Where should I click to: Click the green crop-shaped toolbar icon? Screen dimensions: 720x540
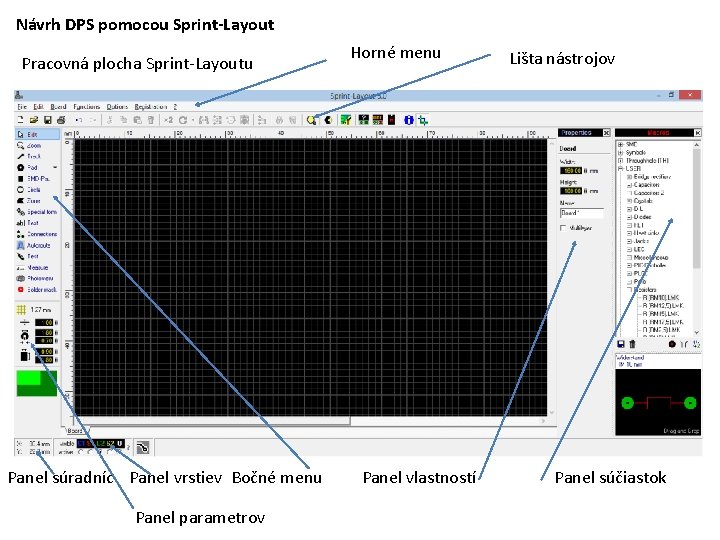click(423, 120)
